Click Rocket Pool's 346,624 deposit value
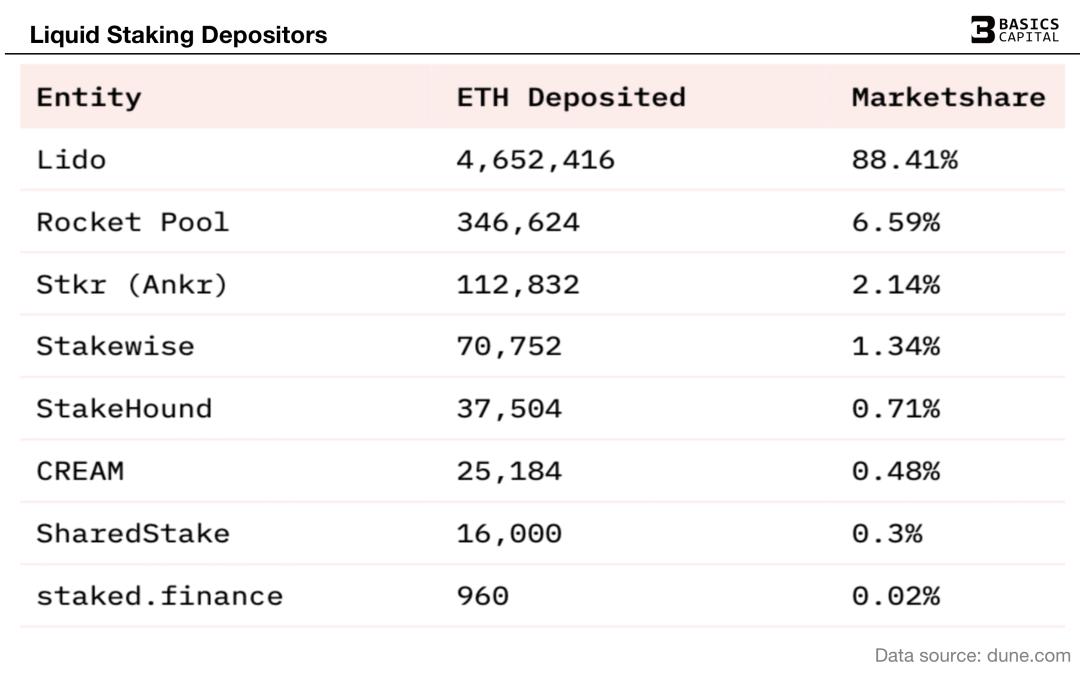 point(518,221)
